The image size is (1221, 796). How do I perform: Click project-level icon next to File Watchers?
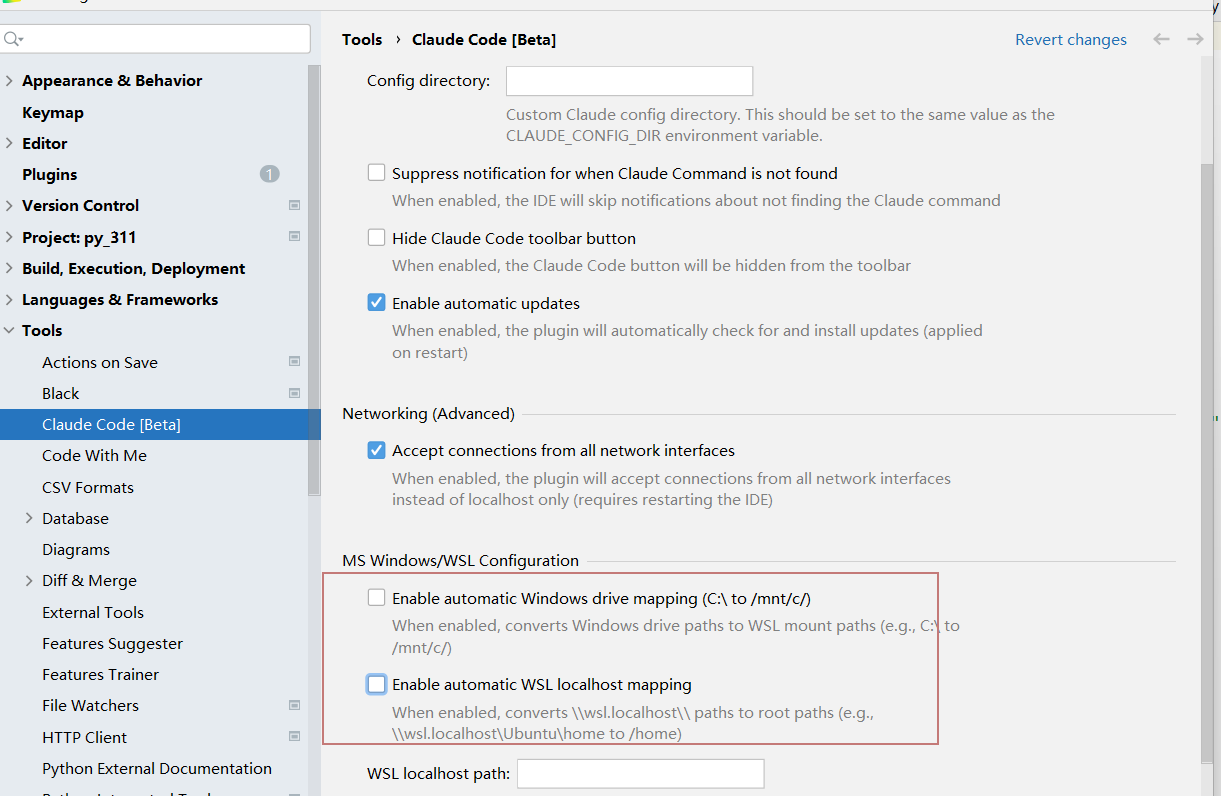(x=294, y=705)
